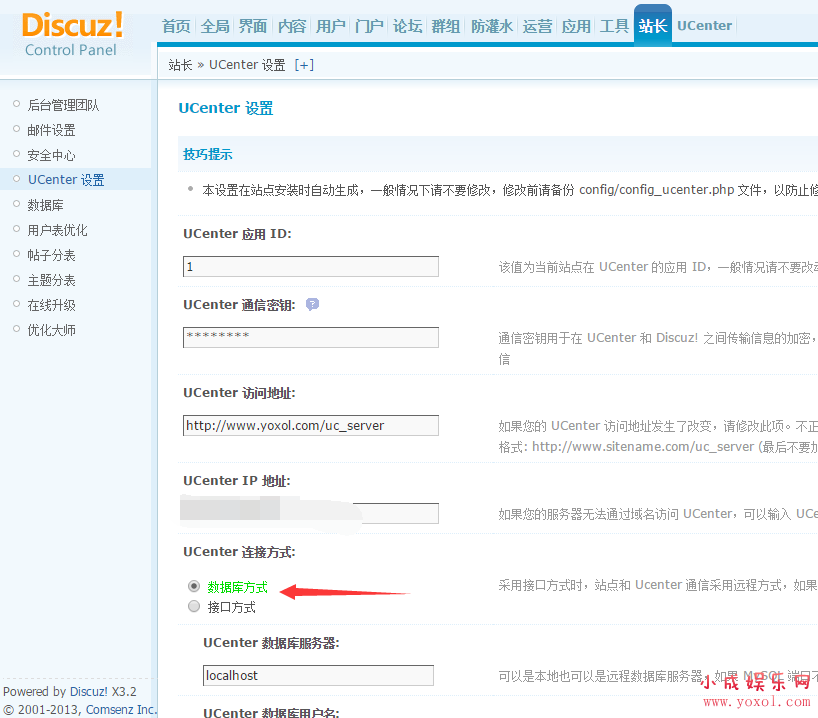The height and width of the screenshot is (718, 818).
Task: Open 邮件设置 in sidebar
Action: pyautogui.click(x=51, y=130)
